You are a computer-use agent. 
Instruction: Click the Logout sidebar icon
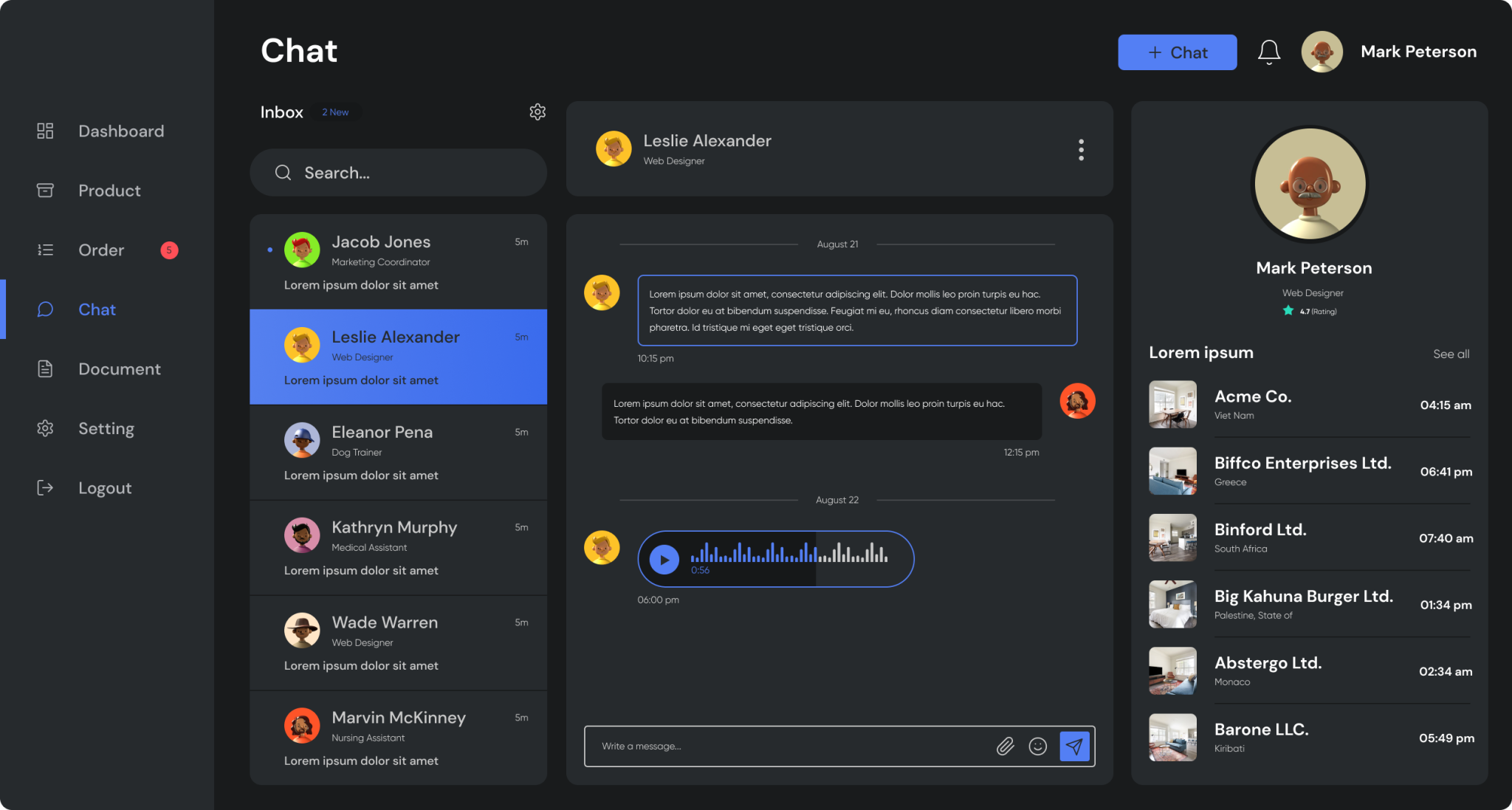pyautogui.click(x=45, y=488)
